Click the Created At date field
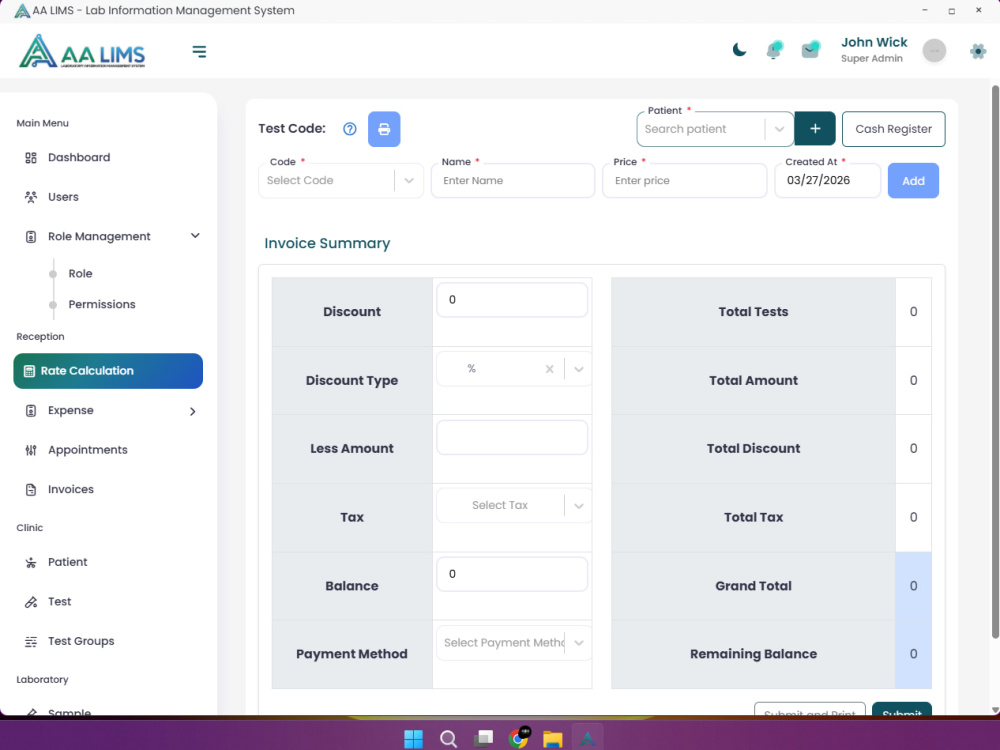The width and height of the screenshot is (1000, 750). point(827,180)
